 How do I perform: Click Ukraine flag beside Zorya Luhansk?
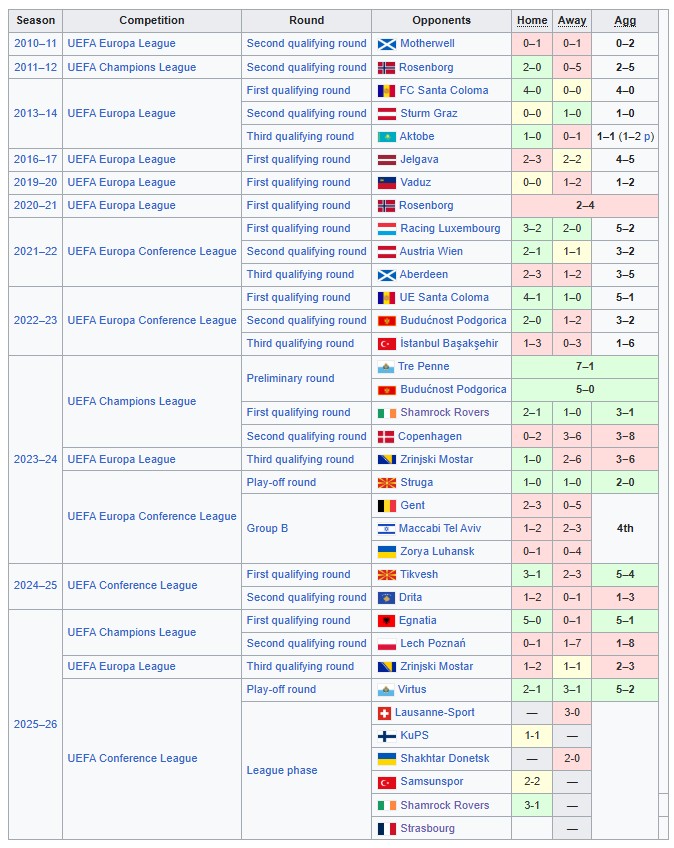[387, 552]
